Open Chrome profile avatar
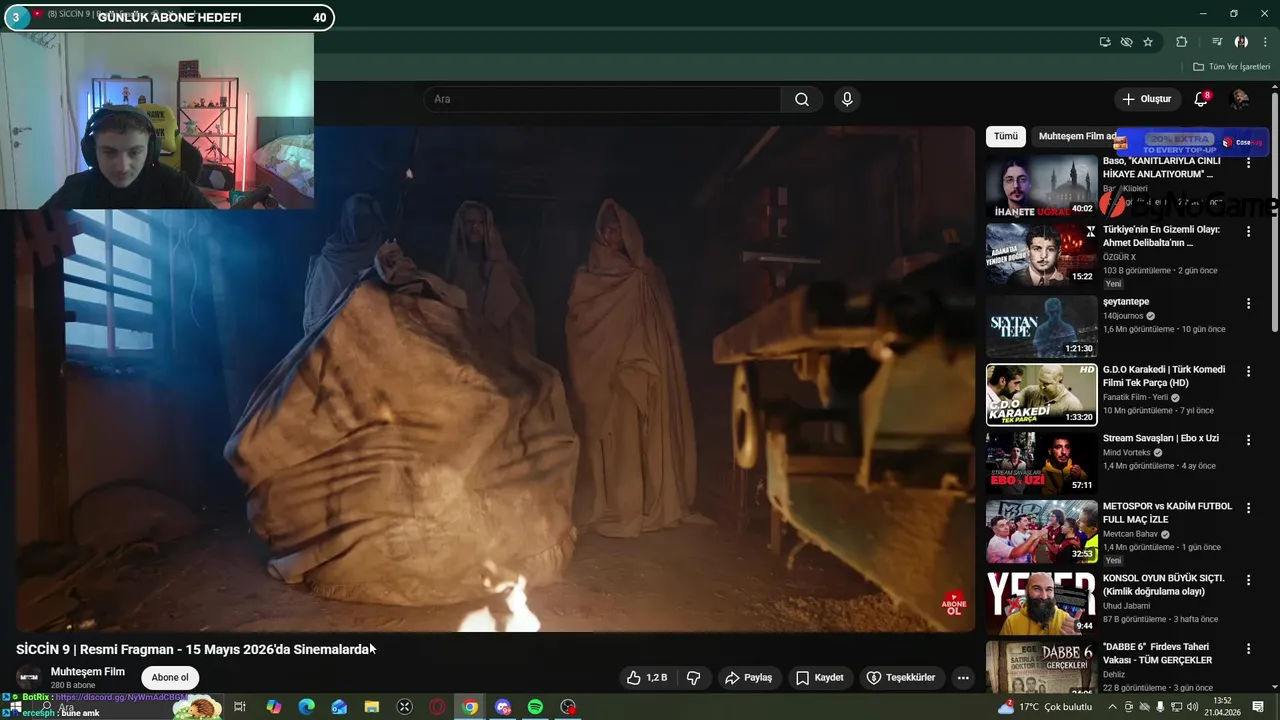This screenshot has width=1280, height=720. (1241, 42)
